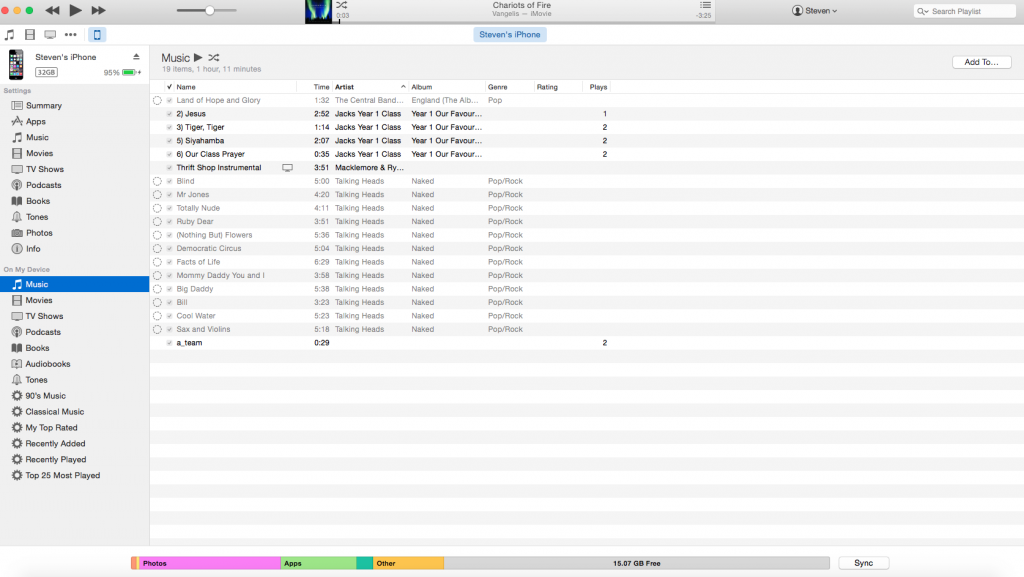Click the Chariots of Fire album artwork
The image size is (1024, 577).
[x=319, y=12]
